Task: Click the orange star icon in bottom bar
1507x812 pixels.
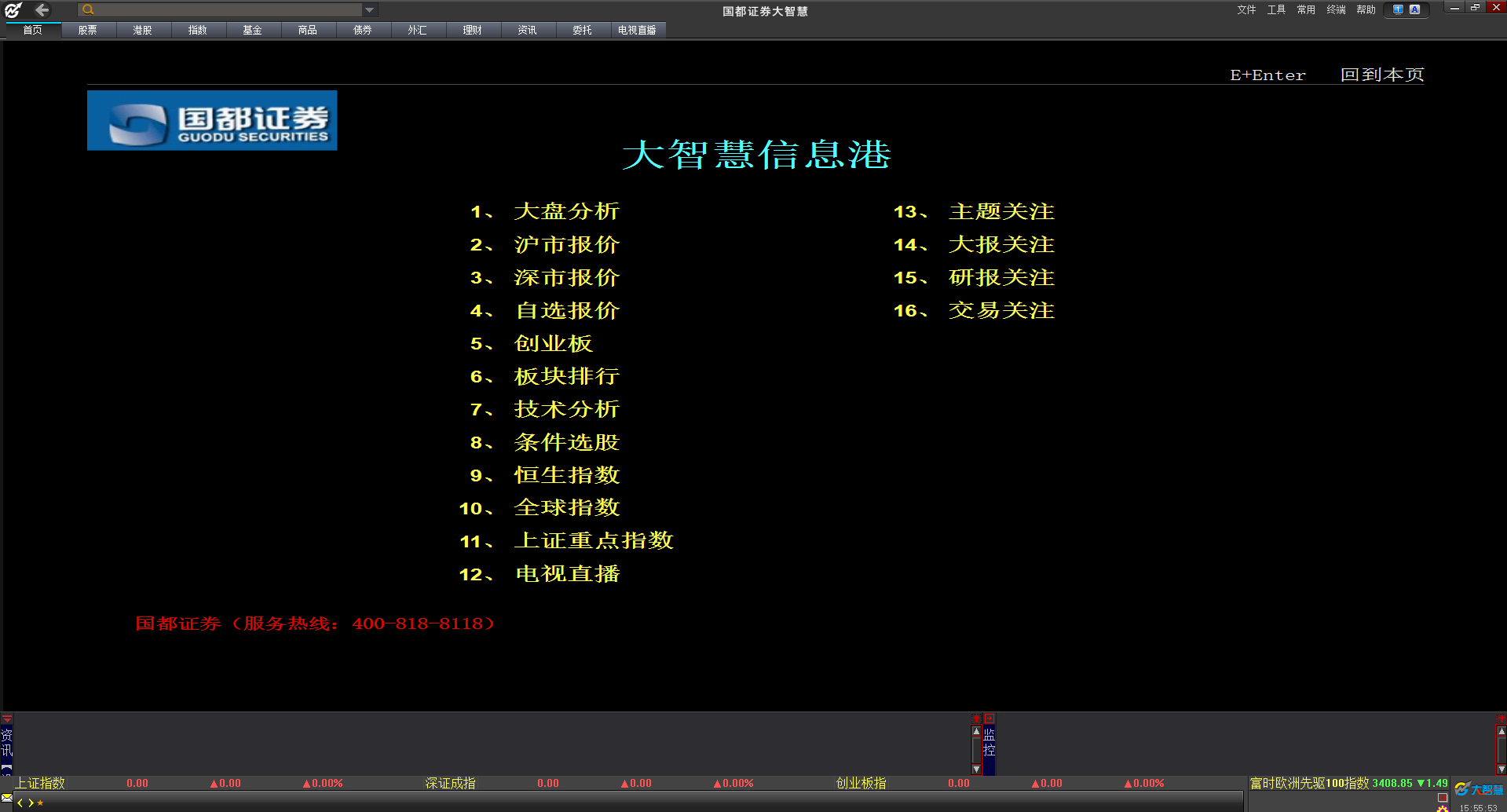Action: tap(40, 803)
